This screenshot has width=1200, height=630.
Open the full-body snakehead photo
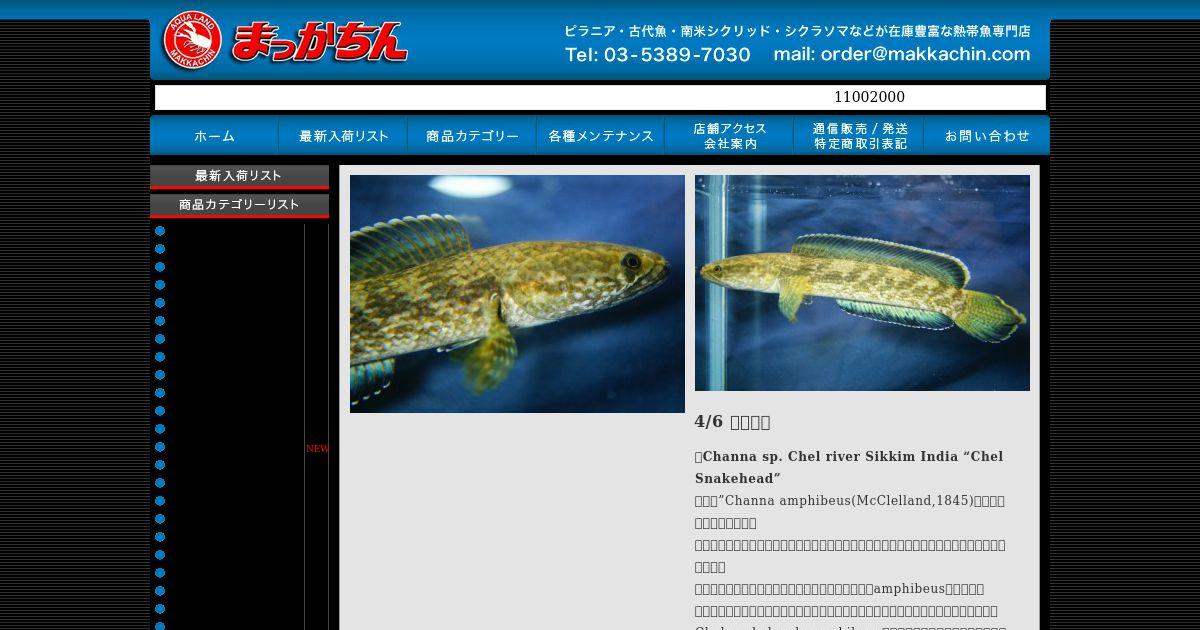click(x=862, y=283)
